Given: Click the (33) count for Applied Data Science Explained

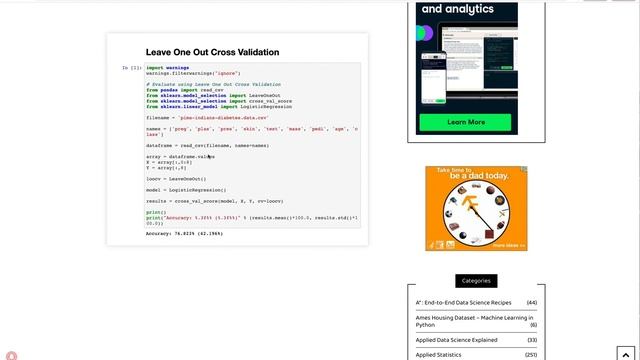Looking at the screenshot, I should pos(532,340).
